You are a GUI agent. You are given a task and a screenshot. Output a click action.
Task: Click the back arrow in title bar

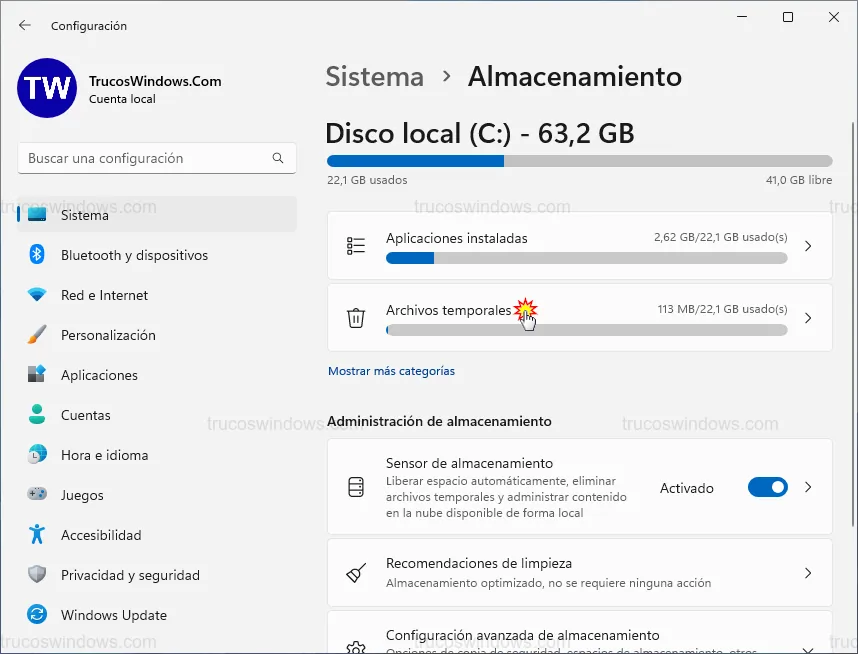25,25
